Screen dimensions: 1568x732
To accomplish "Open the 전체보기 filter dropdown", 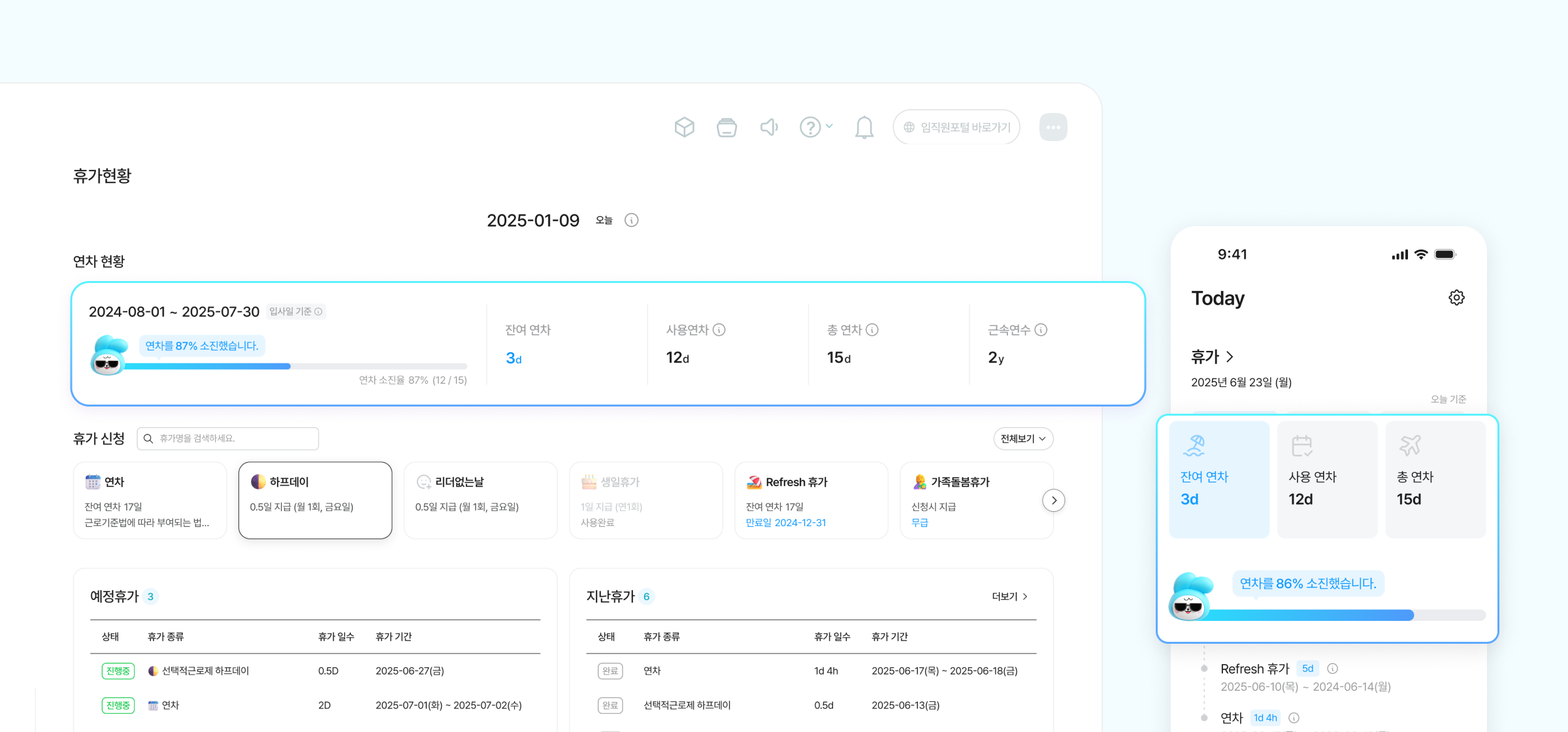I will 1022,439.
